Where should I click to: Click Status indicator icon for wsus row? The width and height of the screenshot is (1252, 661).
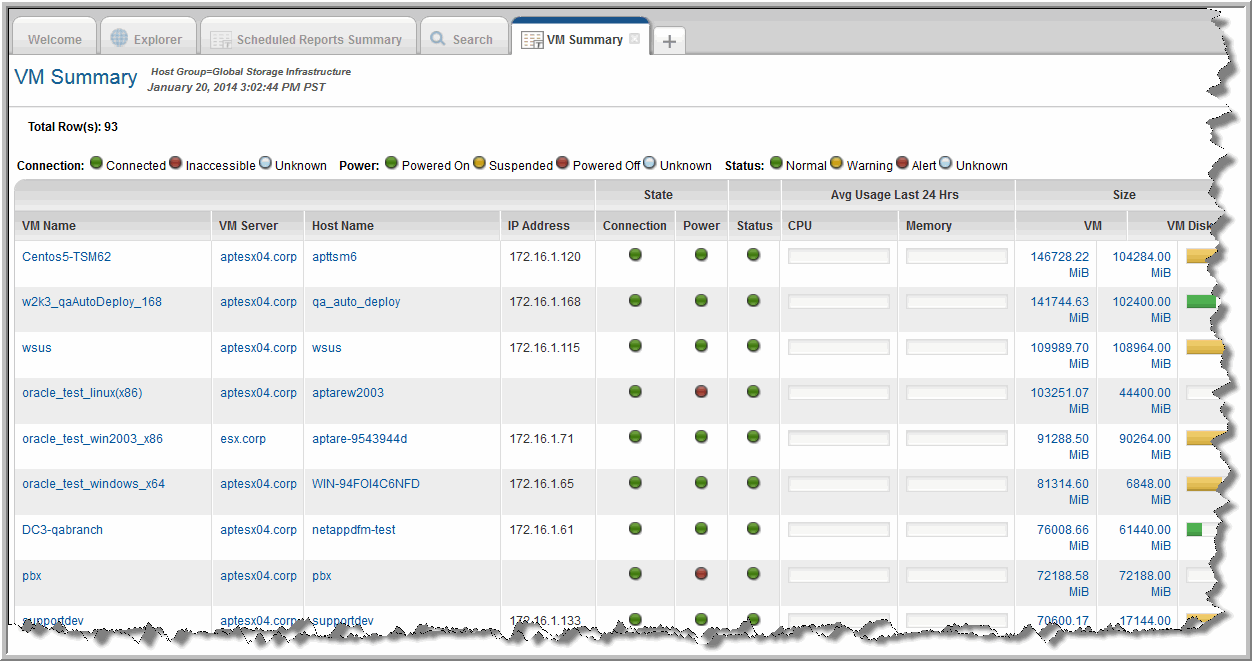(753, 346)
